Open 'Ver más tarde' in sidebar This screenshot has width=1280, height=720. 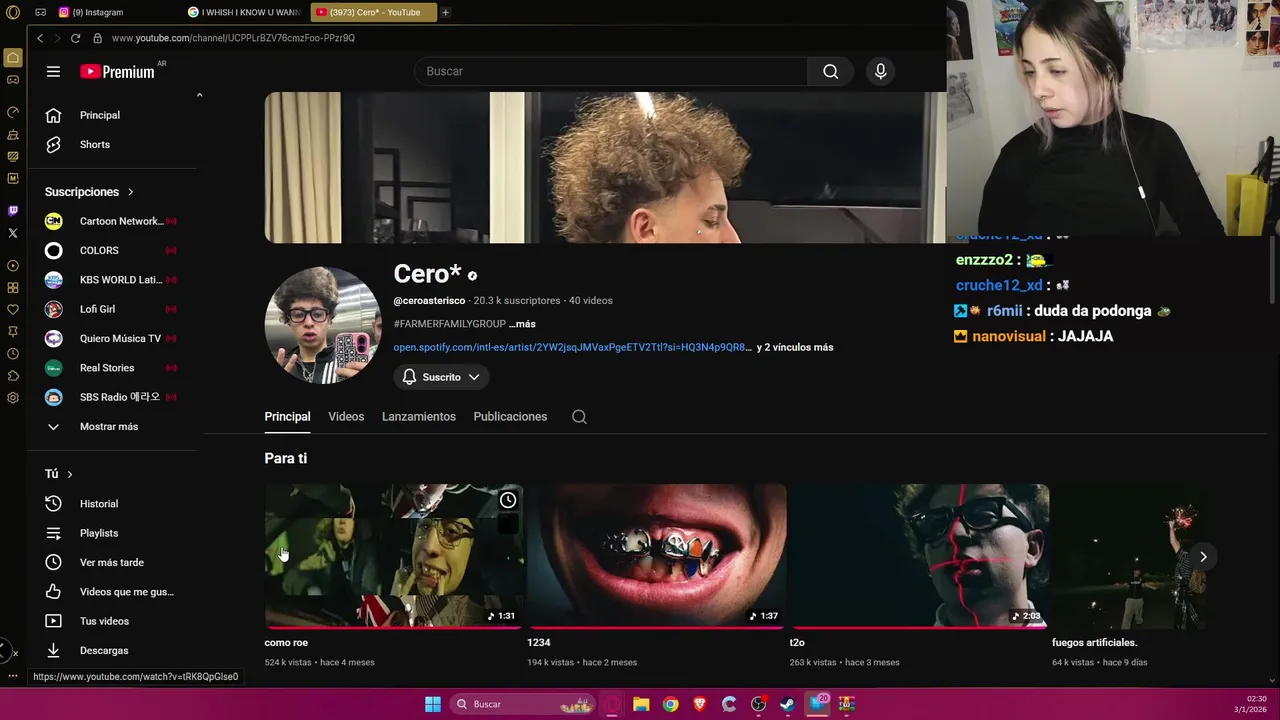pos(112,562)
